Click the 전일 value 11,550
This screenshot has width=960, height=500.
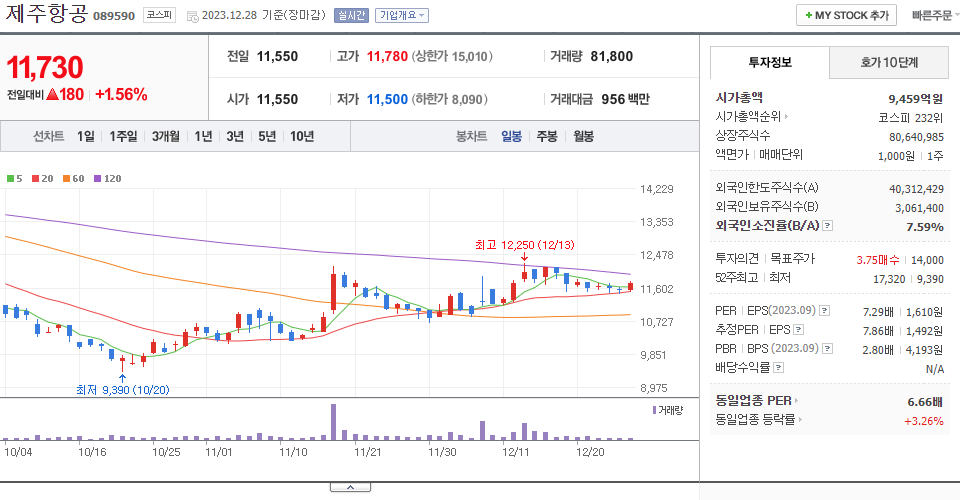277,56
